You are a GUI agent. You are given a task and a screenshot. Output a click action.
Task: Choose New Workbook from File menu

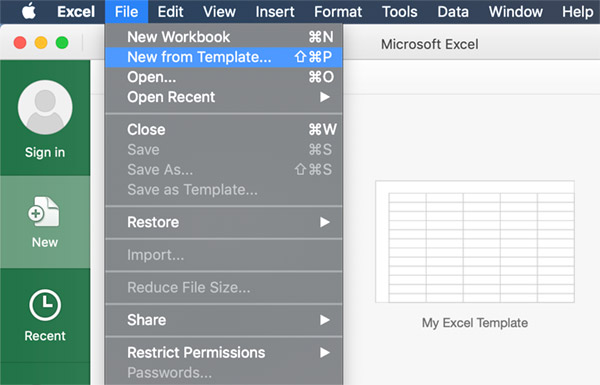pos(223,37)
